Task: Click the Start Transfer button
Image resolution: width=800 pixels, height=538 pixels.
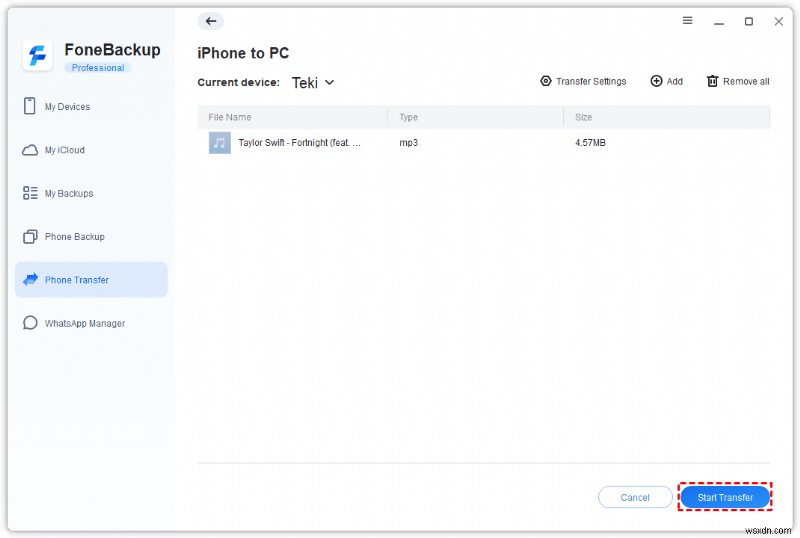Action: coord(725,497)
